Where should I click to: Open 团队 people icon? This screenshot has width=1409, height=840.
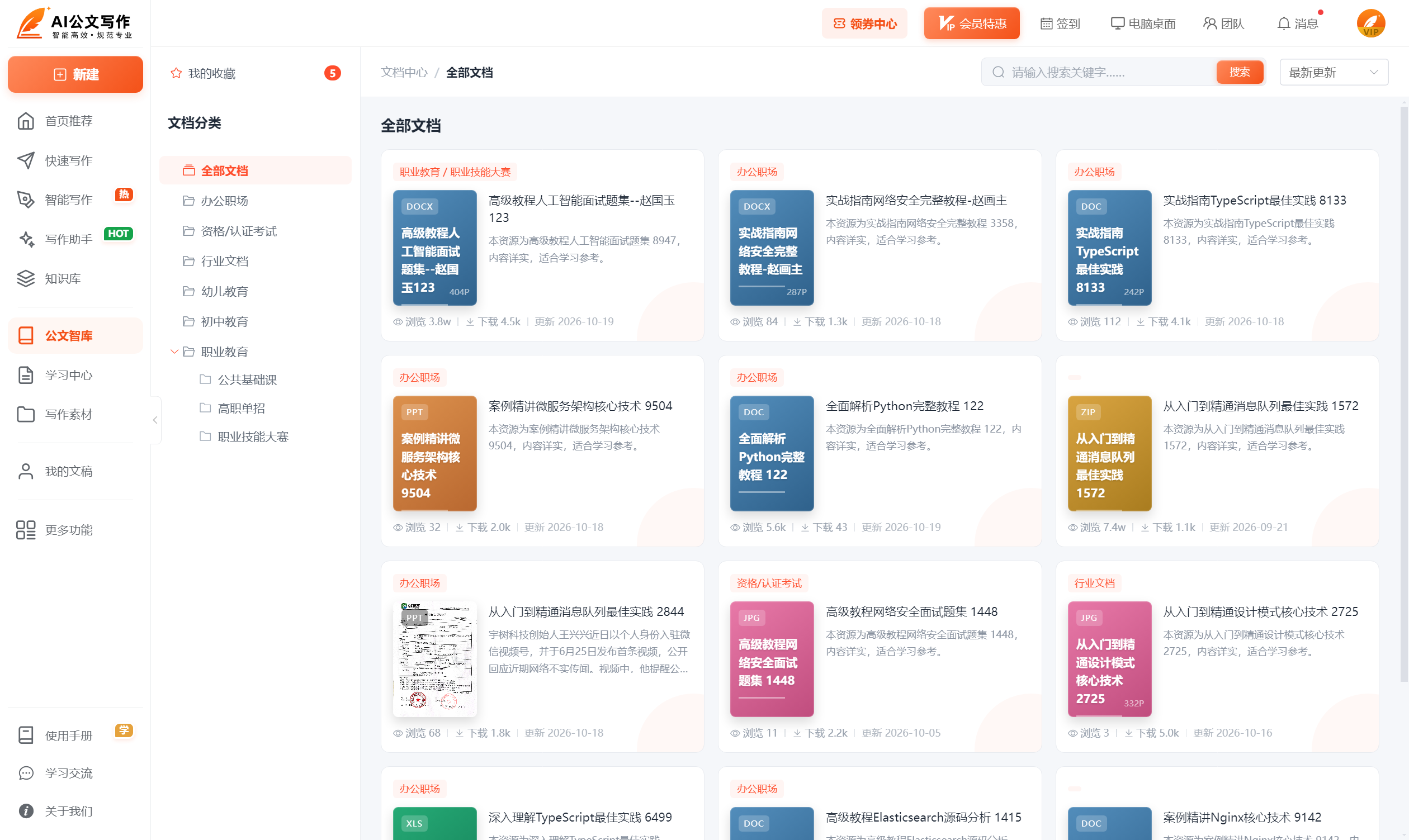1209,23
